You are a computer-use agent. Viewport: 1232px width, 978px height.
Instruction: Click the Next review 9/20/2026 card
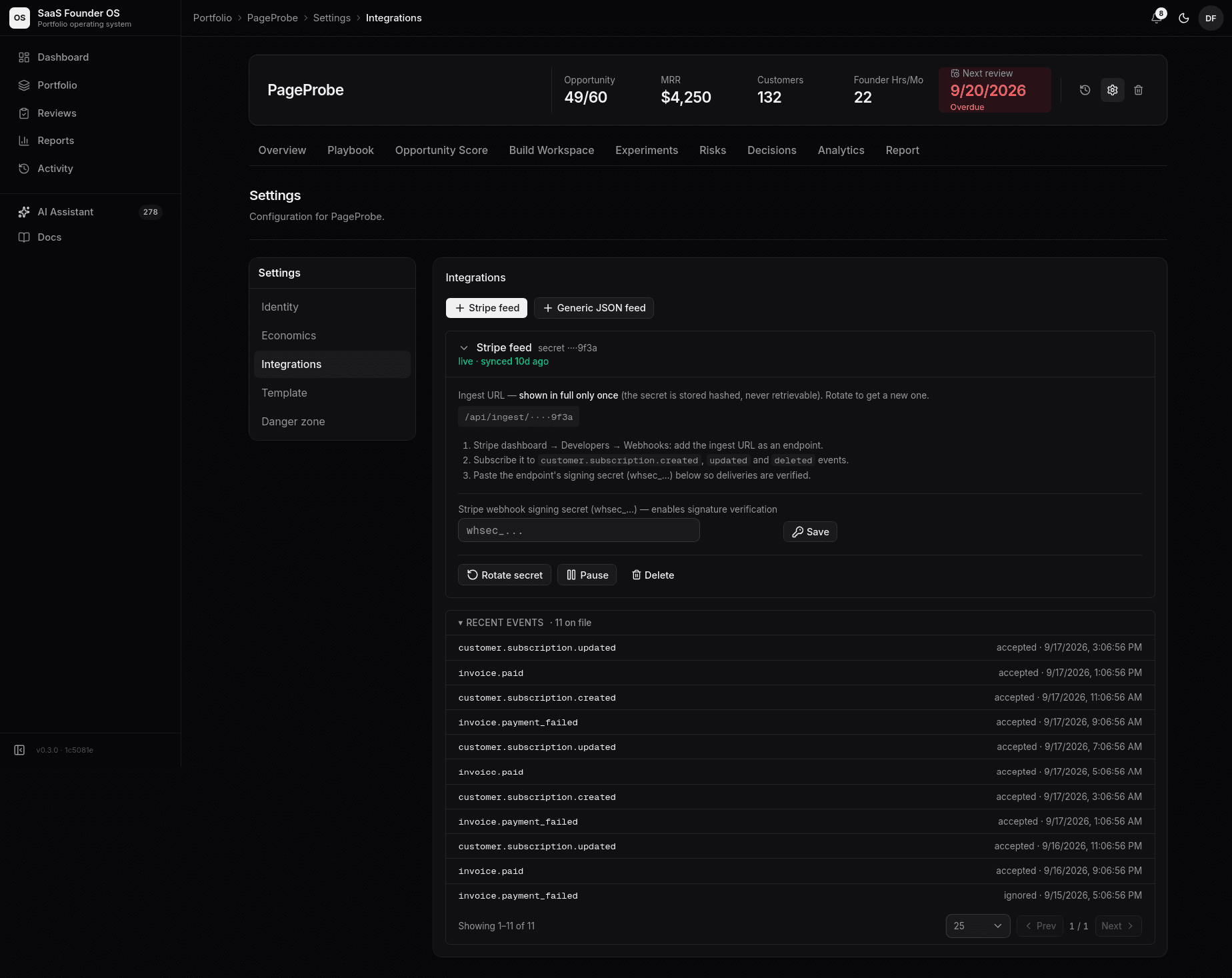(x=995, y=90)
